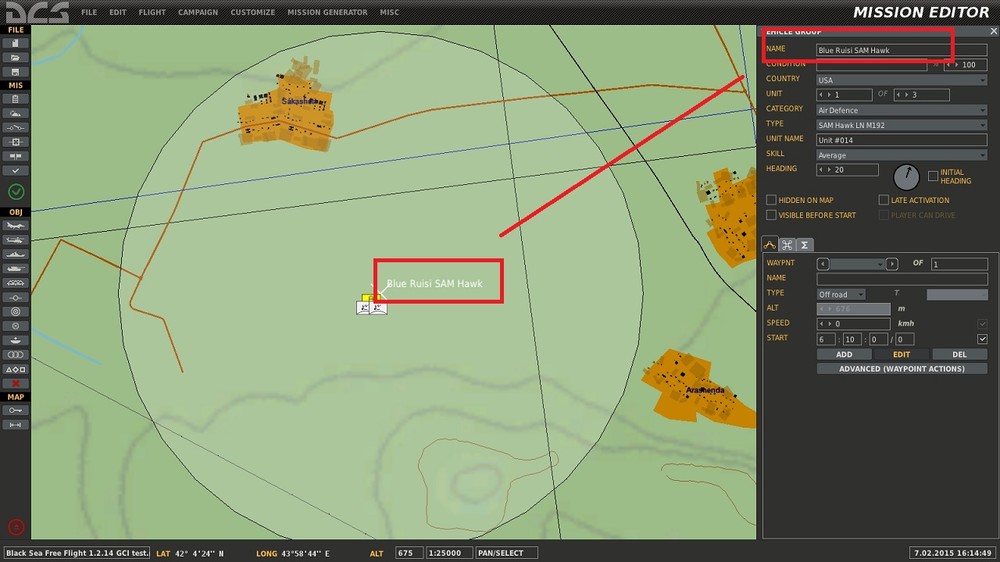
Task: Select the helicopter group placement tool
Action: coord(15,240)
